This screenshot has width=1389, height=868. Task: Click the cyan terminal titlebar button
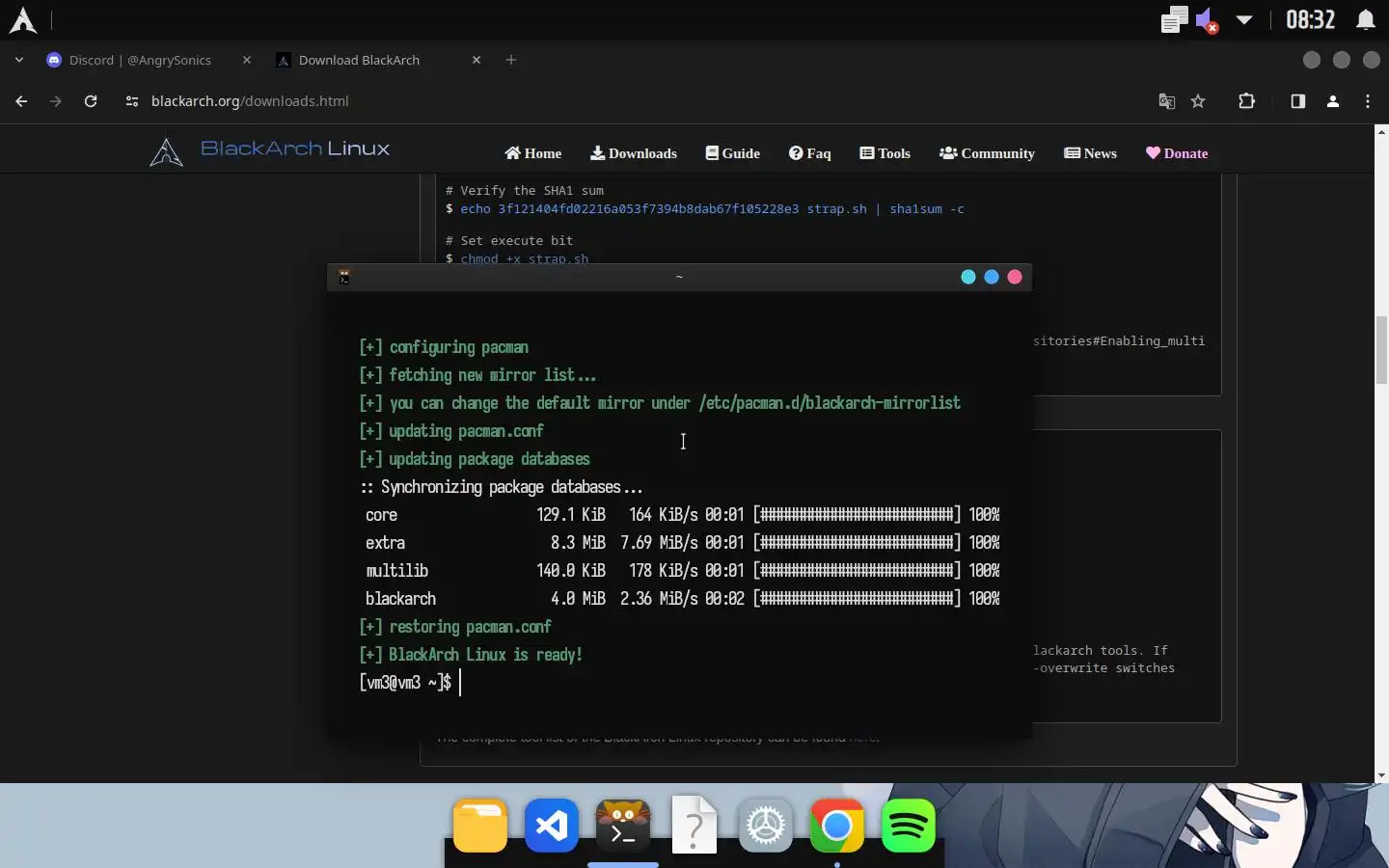(968, 277)
